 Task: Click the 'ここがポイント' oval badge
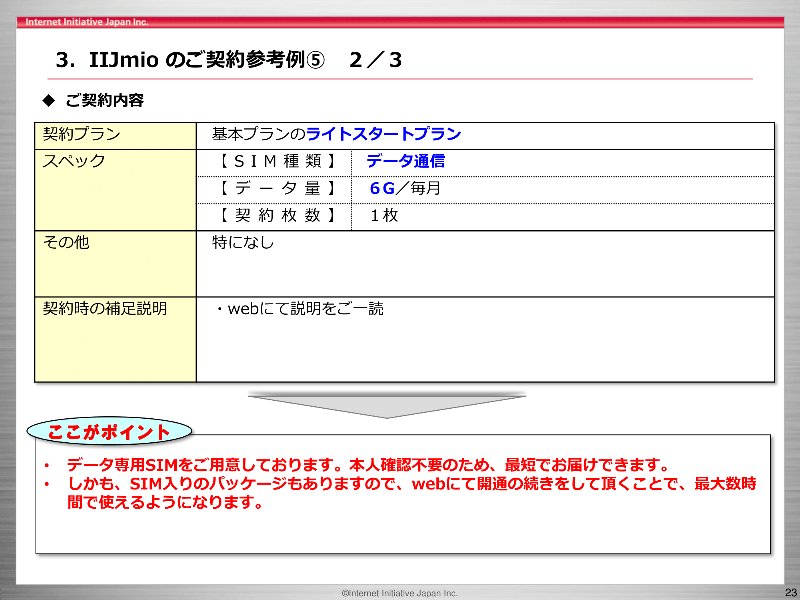[x=109, y=432]
